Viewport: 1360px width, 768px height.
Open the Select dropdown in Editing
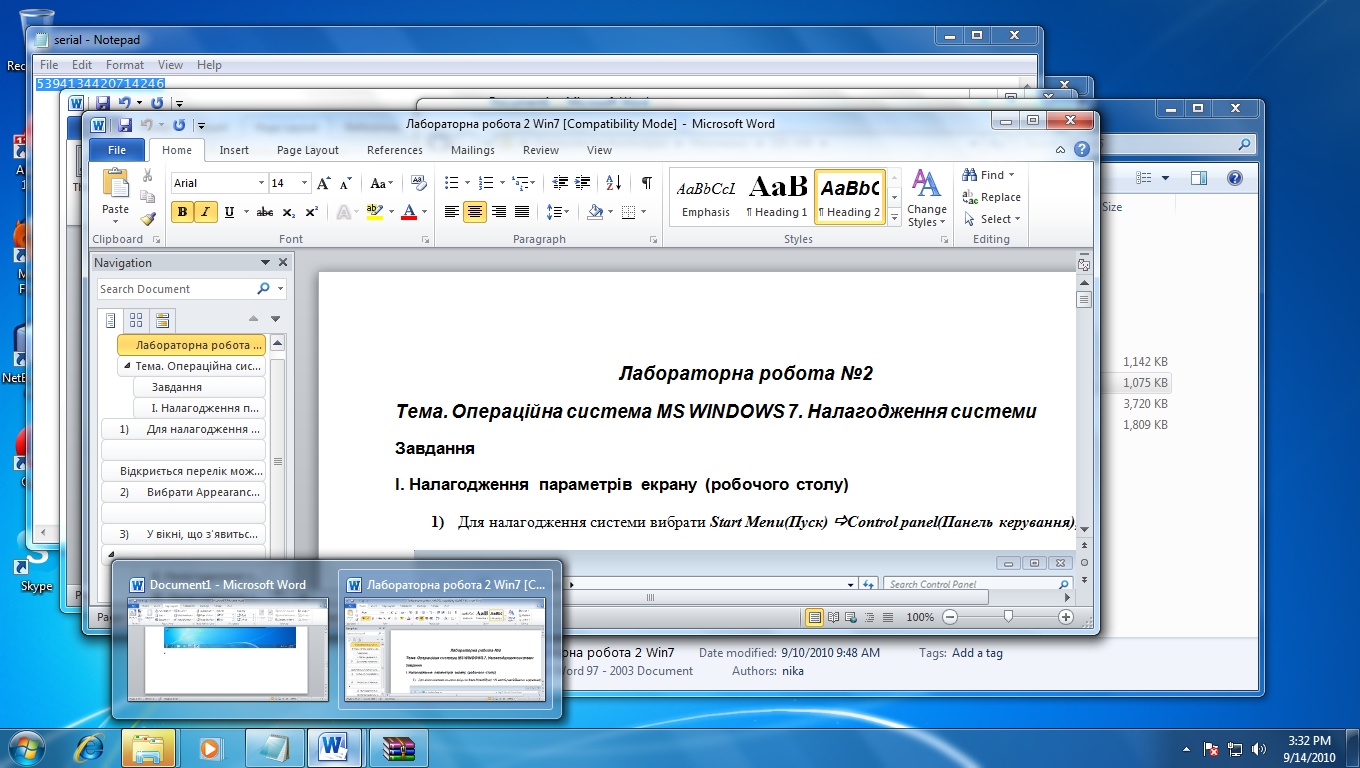pyautogui.click(x=992, y=219)
